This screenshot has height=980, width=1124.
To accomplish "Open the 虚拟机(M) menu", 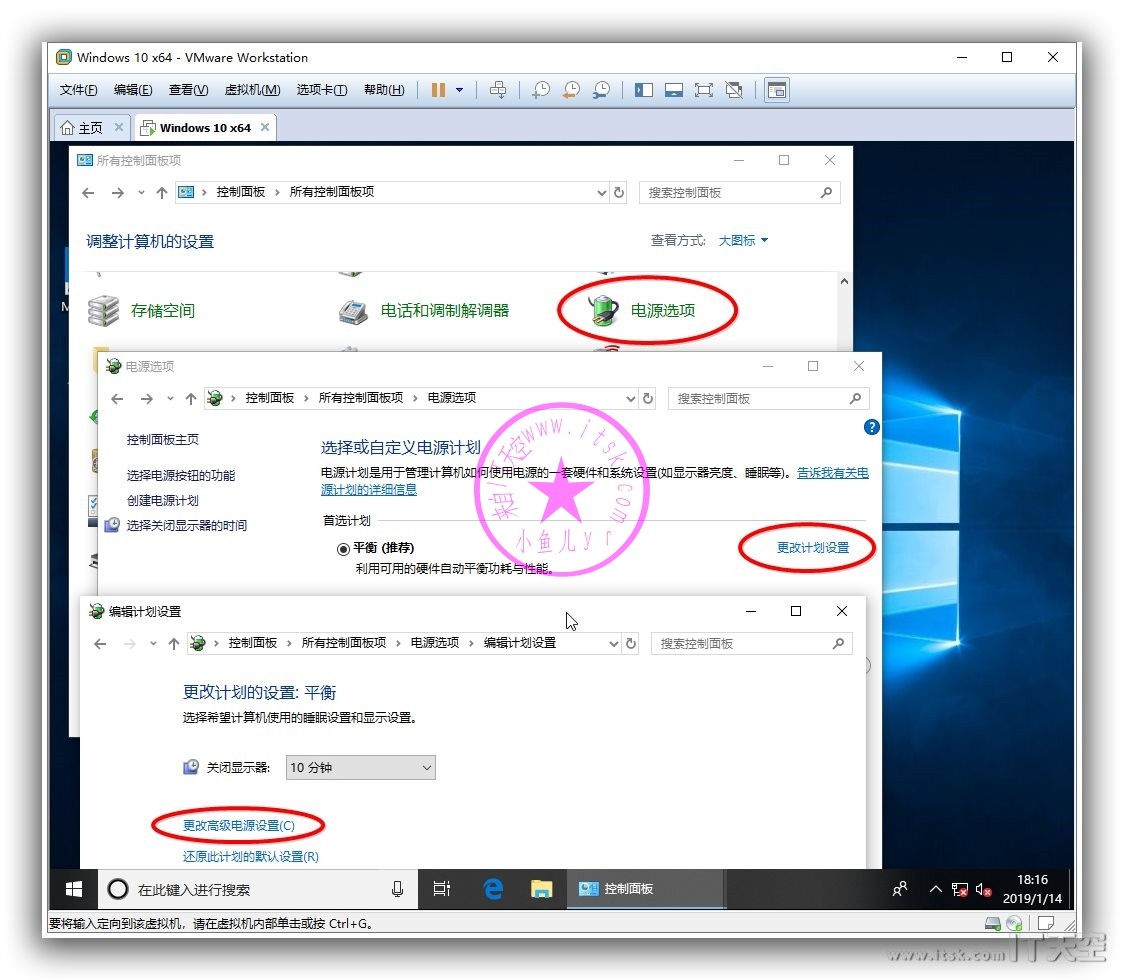I will point(252,90).
